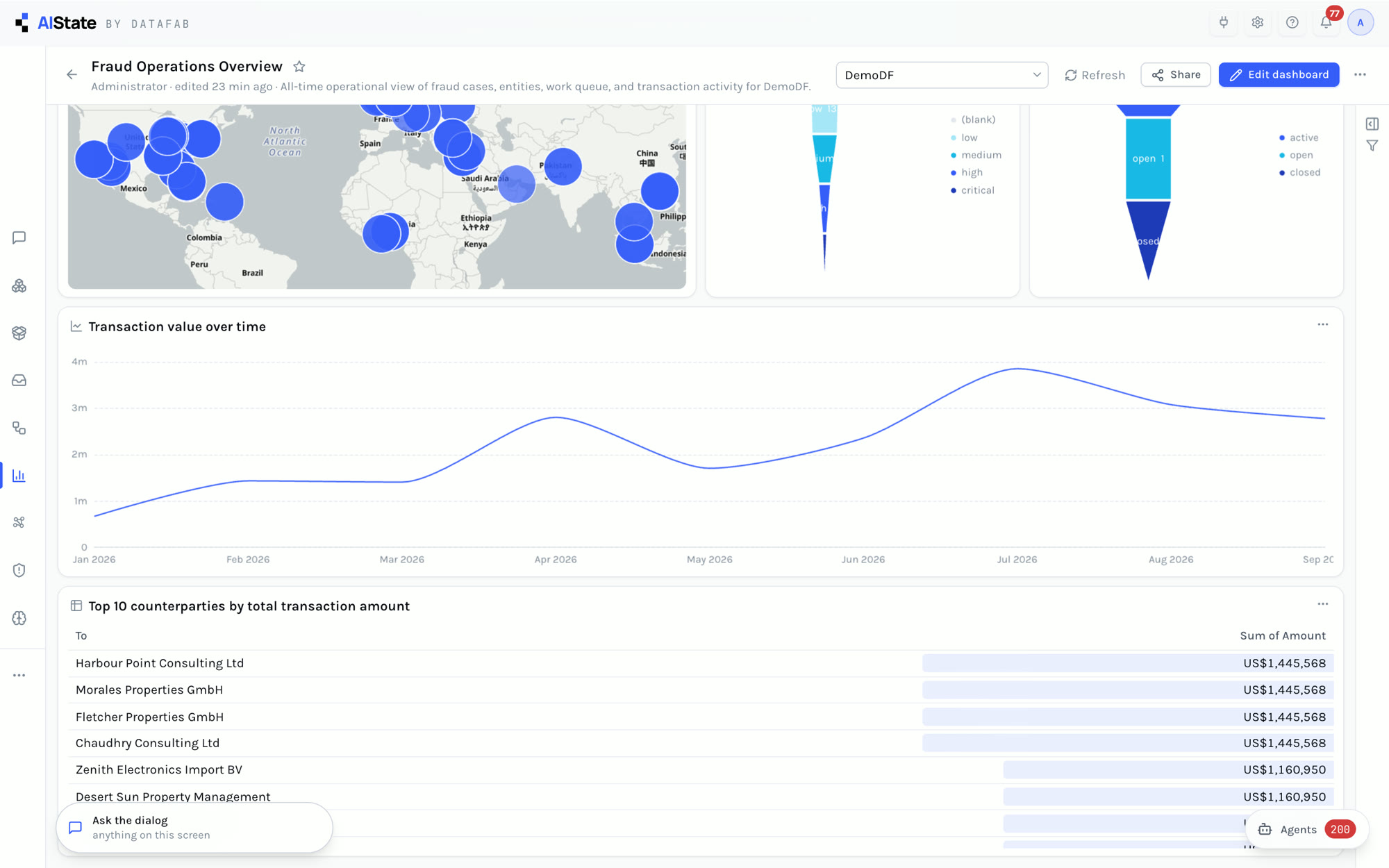Screen dimensions: 1389x868
Task: Open the help question mark icon
Action: point(1292,22)
